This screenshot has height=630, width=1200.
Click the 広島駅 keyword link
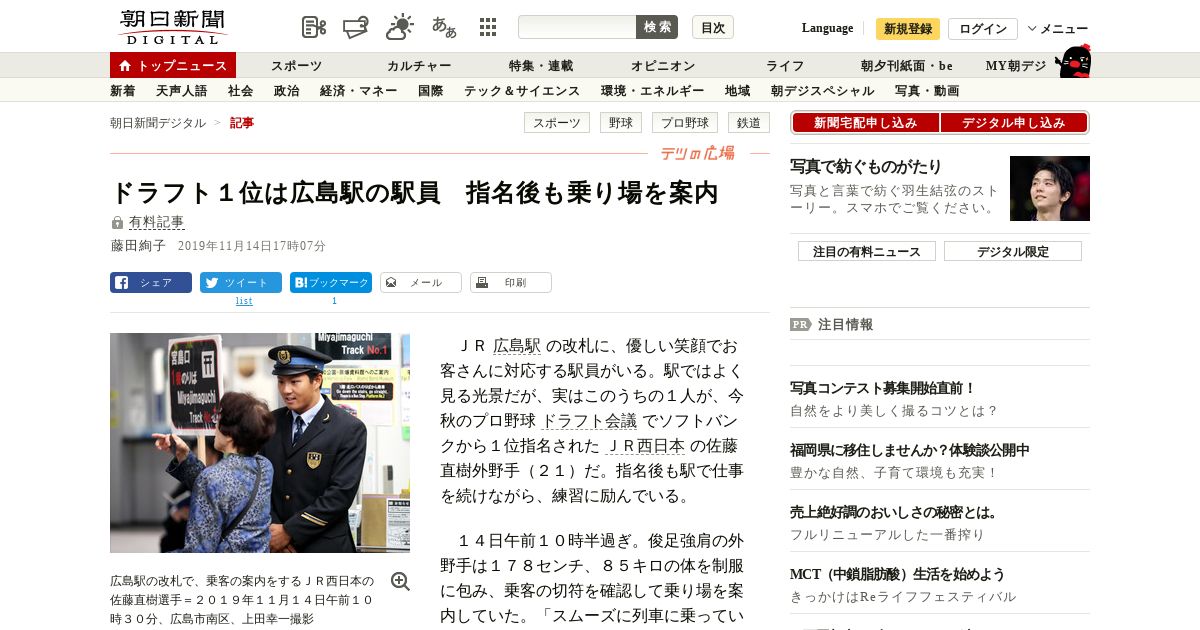[x=517, y=346]
